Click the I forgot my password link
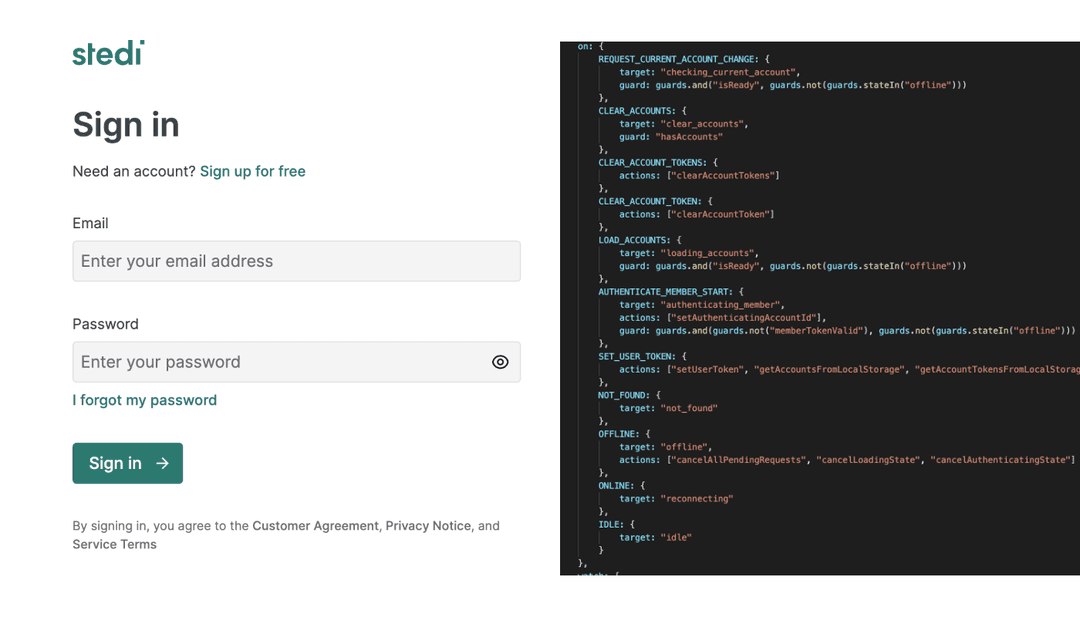1080x617 pixels. [144, 400]
